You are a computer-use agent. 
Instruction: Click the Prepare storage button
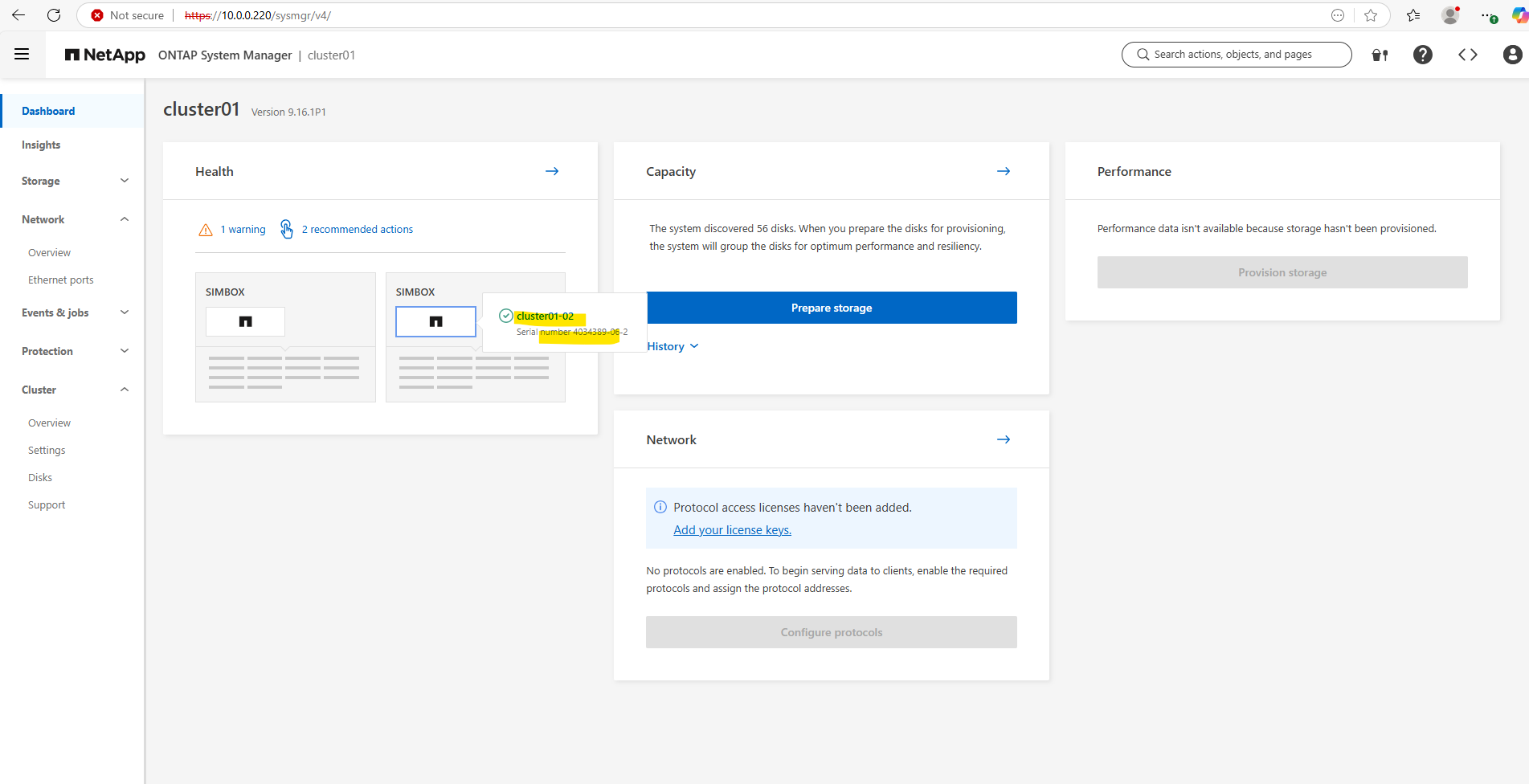[831, 307]
